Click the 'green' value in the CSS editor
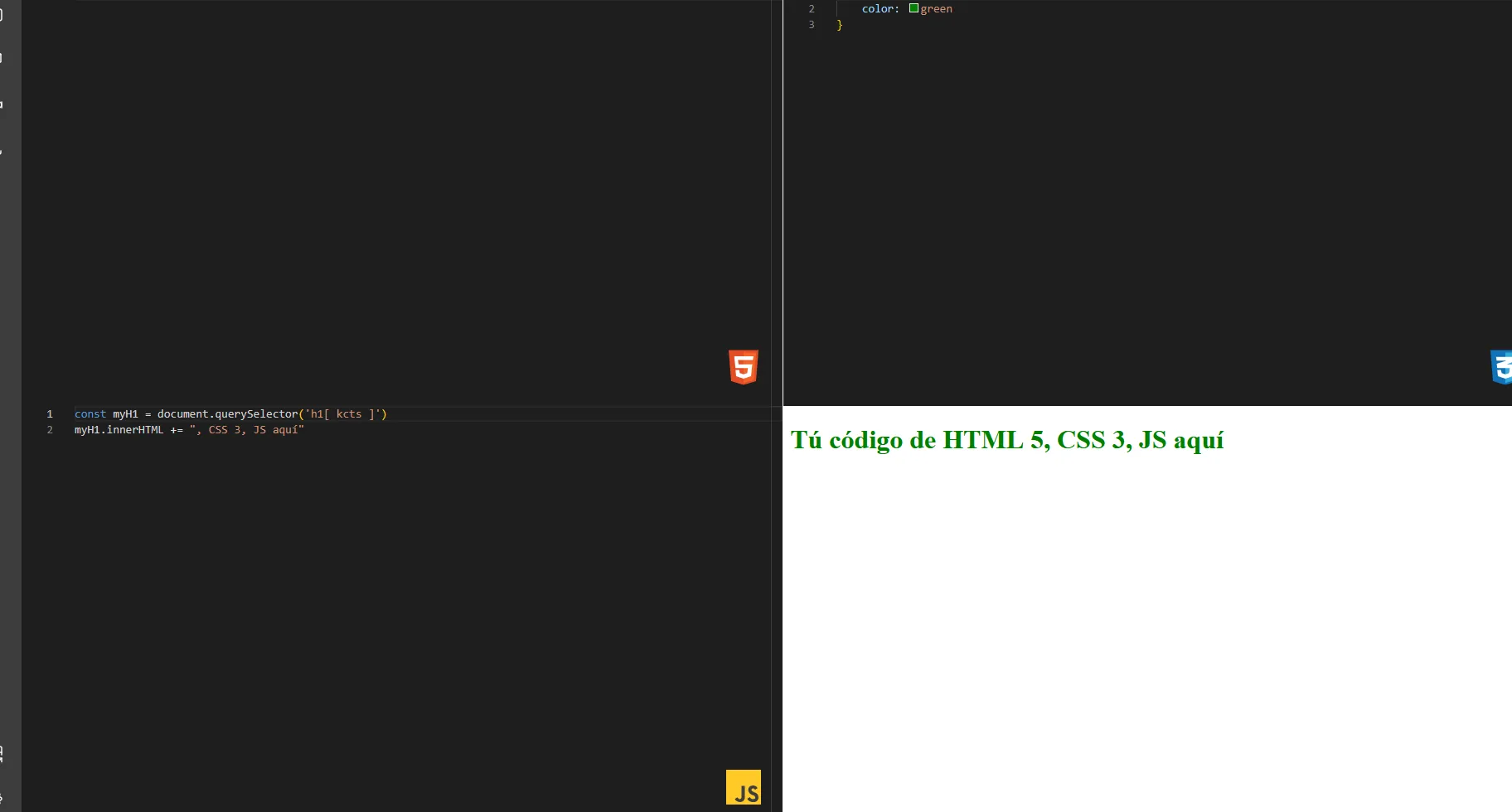Image resolution: width=1512 pixels, height=812 pixels. 937,9
